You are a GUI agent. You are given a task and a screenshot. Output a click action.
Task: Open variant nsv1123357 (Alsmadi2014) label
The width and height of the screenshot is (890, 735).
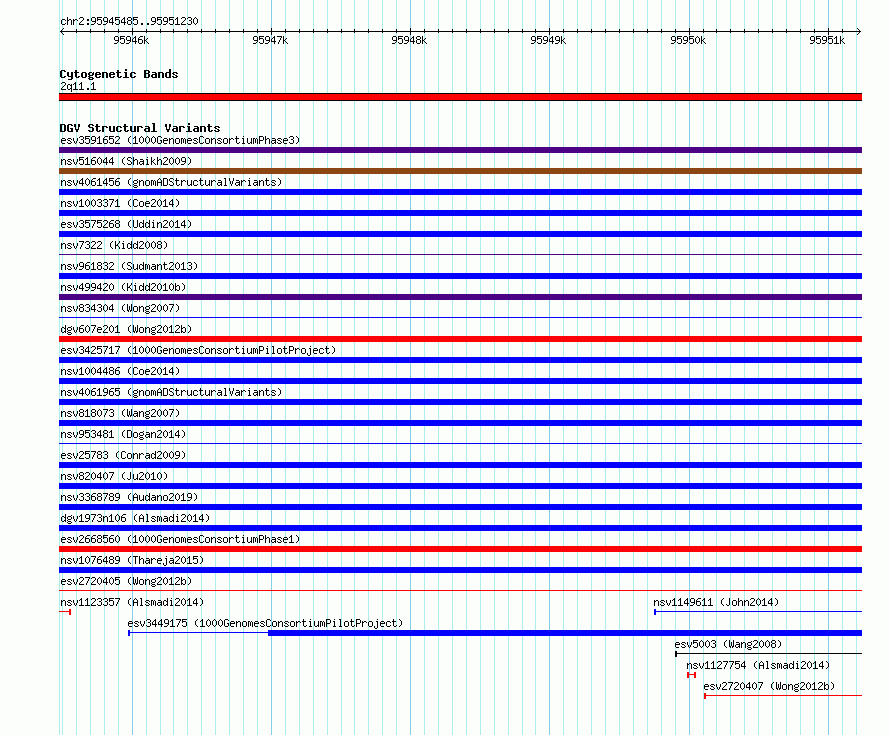132,602
